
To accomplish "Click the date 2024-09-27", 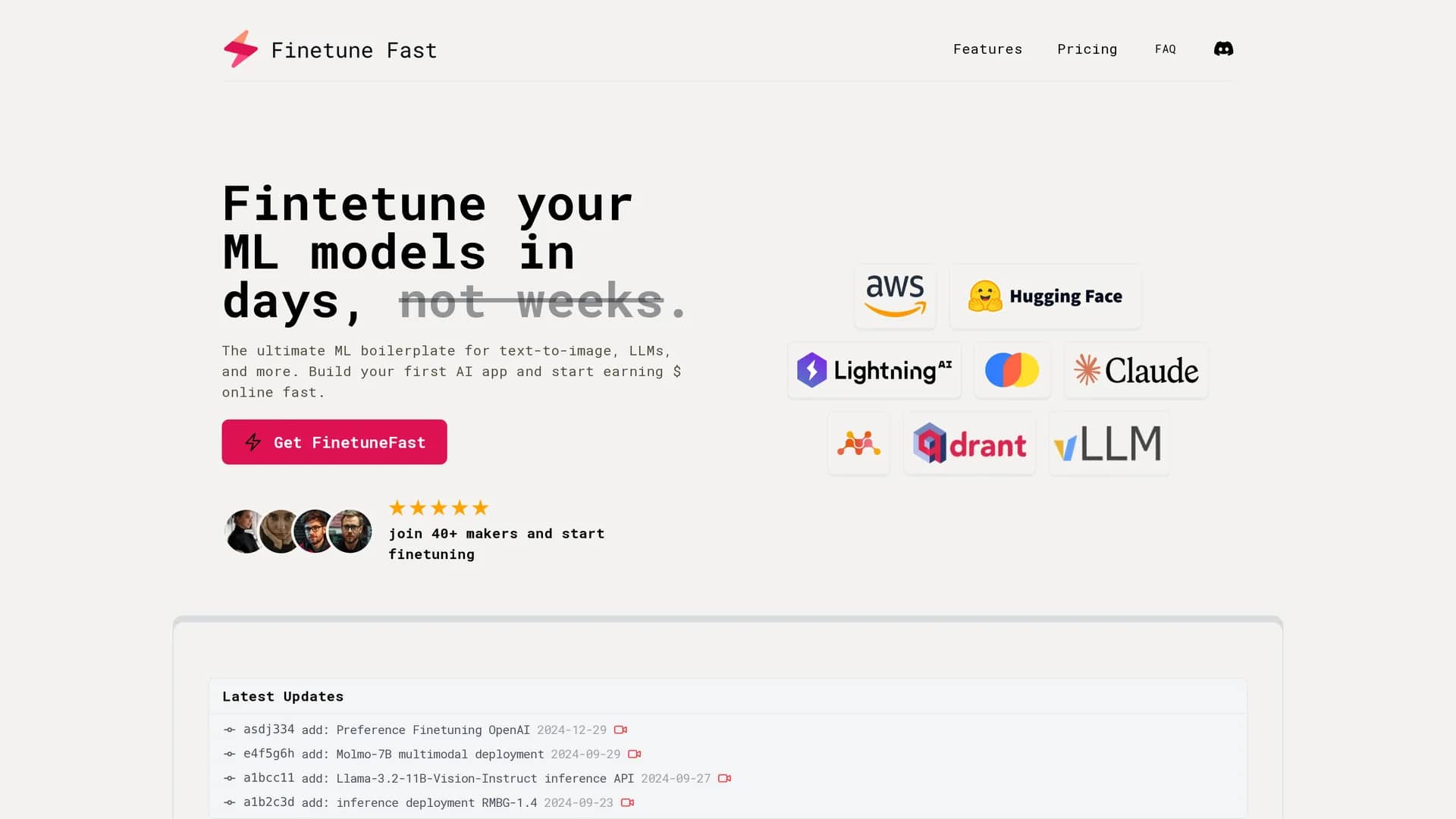I will click(x=676, y=778).
